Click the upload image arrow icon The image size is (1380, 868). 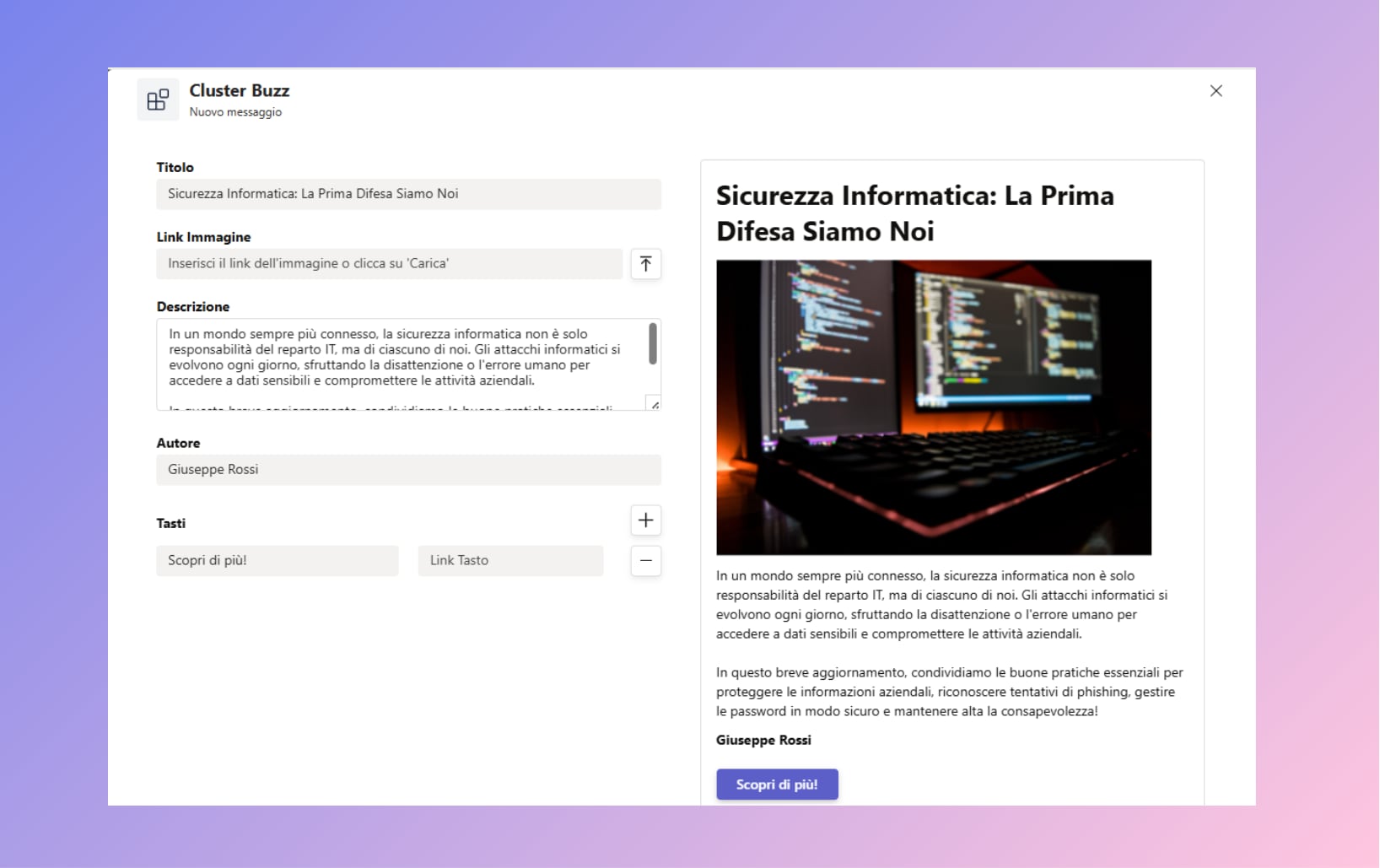[645, 264]
